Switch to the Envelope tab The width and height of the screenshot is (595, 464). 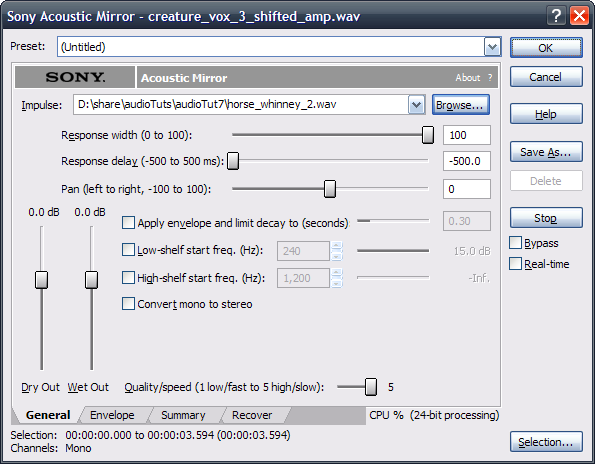[x=112, y=415]
